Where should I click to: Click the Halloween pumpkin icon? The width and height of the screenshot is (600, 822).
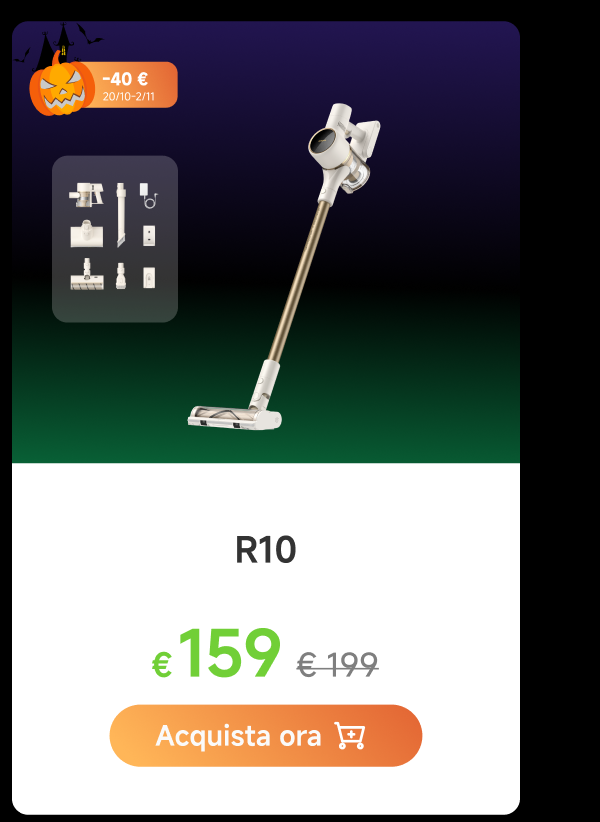coord(62,89)
